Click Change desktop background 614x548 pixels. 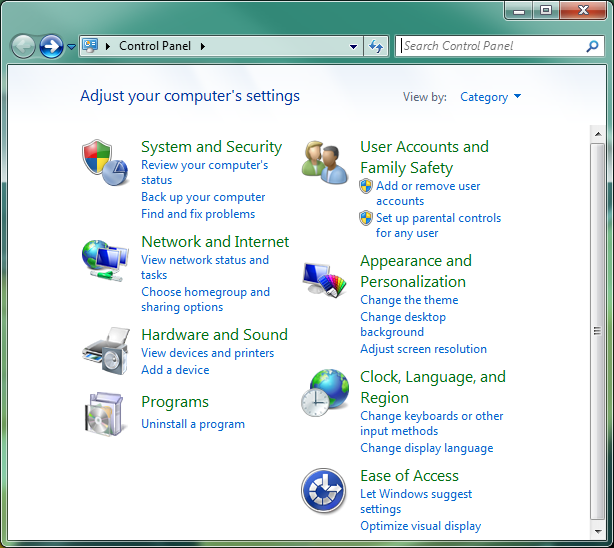pyautogui.click(x=403, y=324)
